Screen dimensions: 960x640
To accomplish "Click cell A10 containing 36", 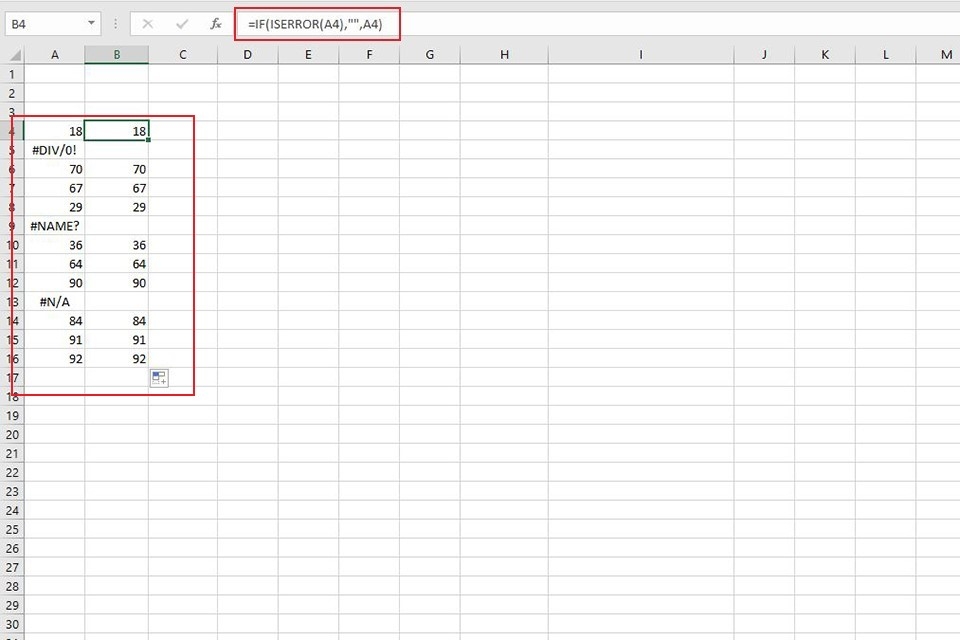I will (54, 245).
